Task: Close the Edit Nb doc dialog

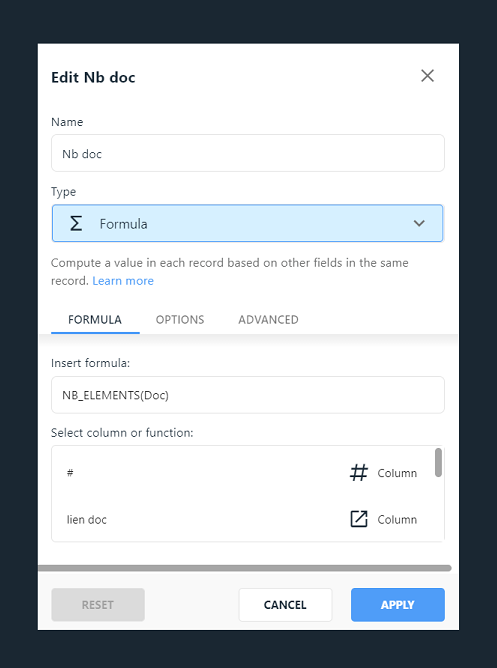Action: click(x=427, y=76)
